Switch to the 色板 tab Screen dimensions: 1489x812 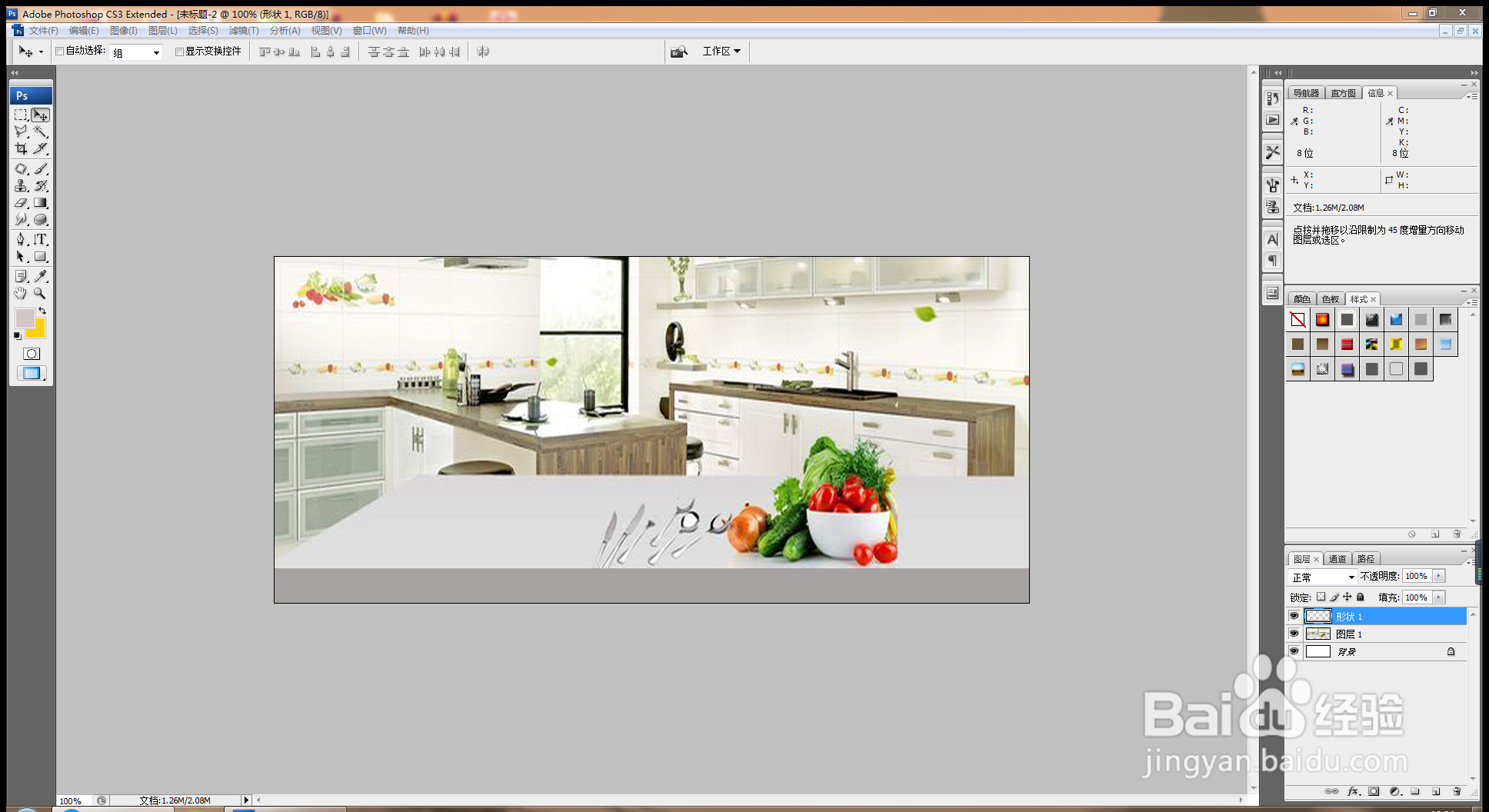tap(1331, 299)
